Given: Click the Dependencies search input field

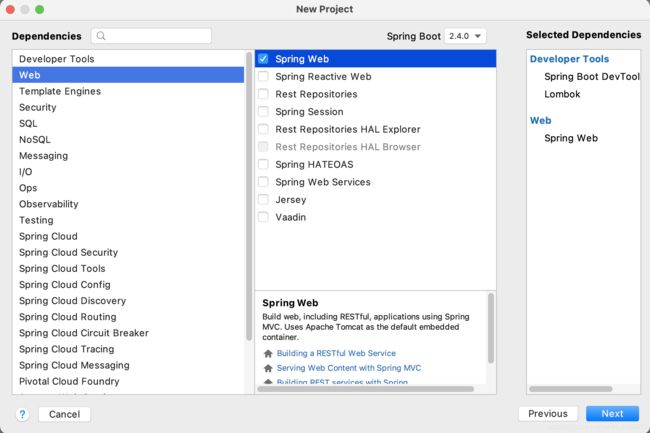Looking at the screenshot, I should coord(151,36).
